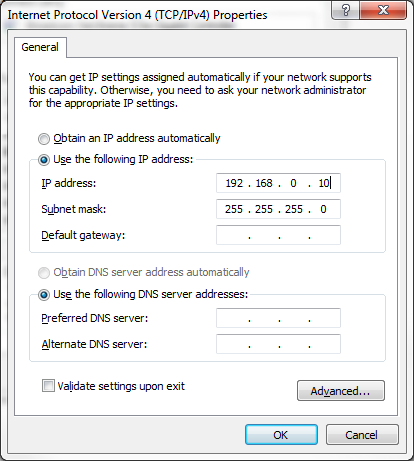This screenshot has width=414, height=461.
Task: Click the Cancel button
Action: click(x=362, y=434)
